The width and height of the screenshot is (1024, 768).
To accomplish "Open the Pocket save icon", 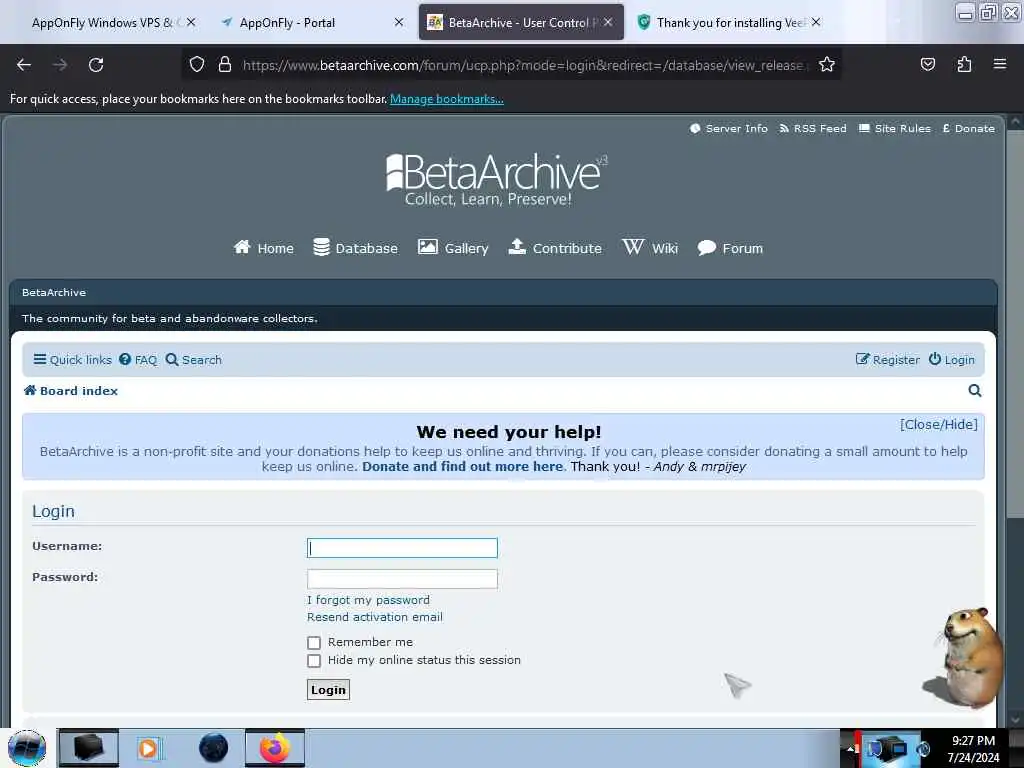I will coord(927,65).
